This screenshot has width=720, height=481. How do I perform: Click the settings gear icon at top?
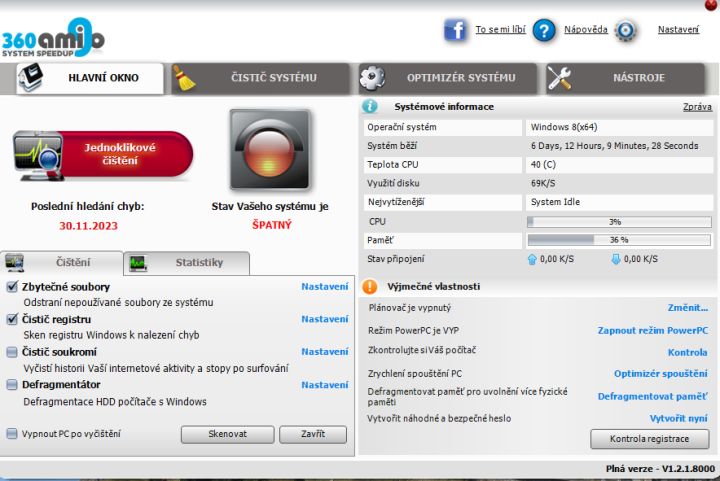(625, 31)
